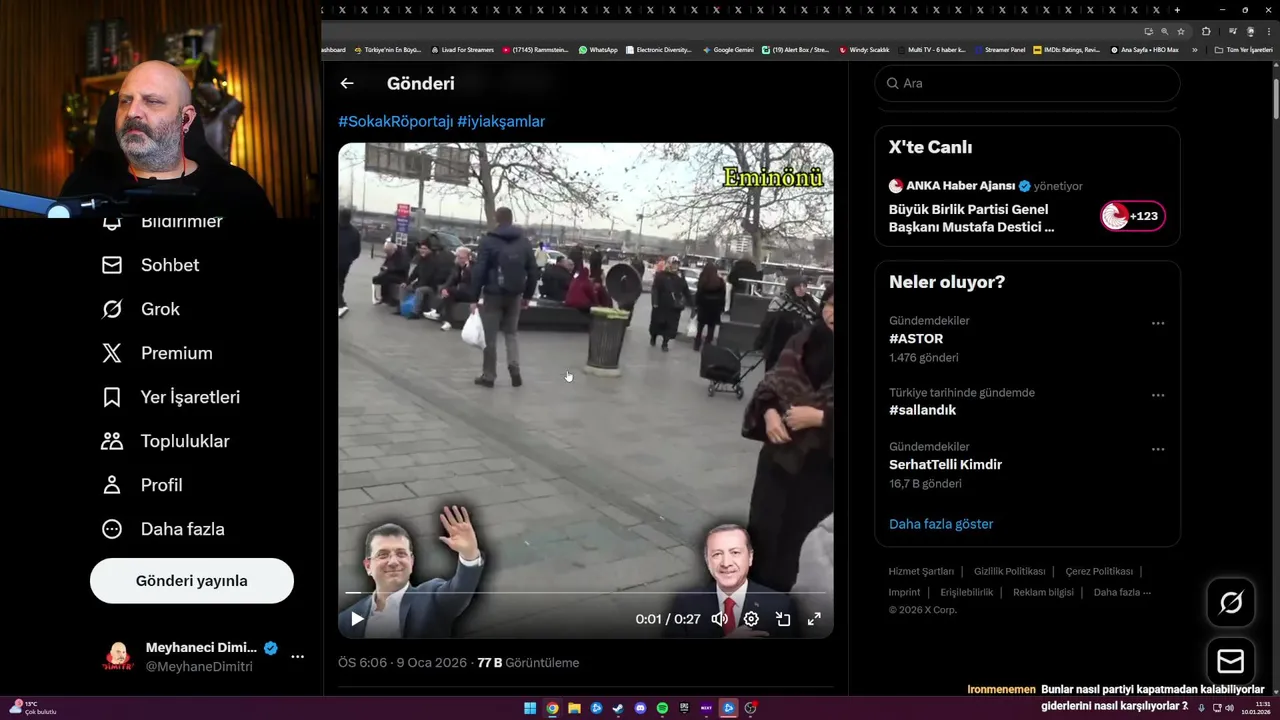This screenshot has width=1280, height=720.
Task: Open floating Grok button
Action: (x=1231, y=602)
